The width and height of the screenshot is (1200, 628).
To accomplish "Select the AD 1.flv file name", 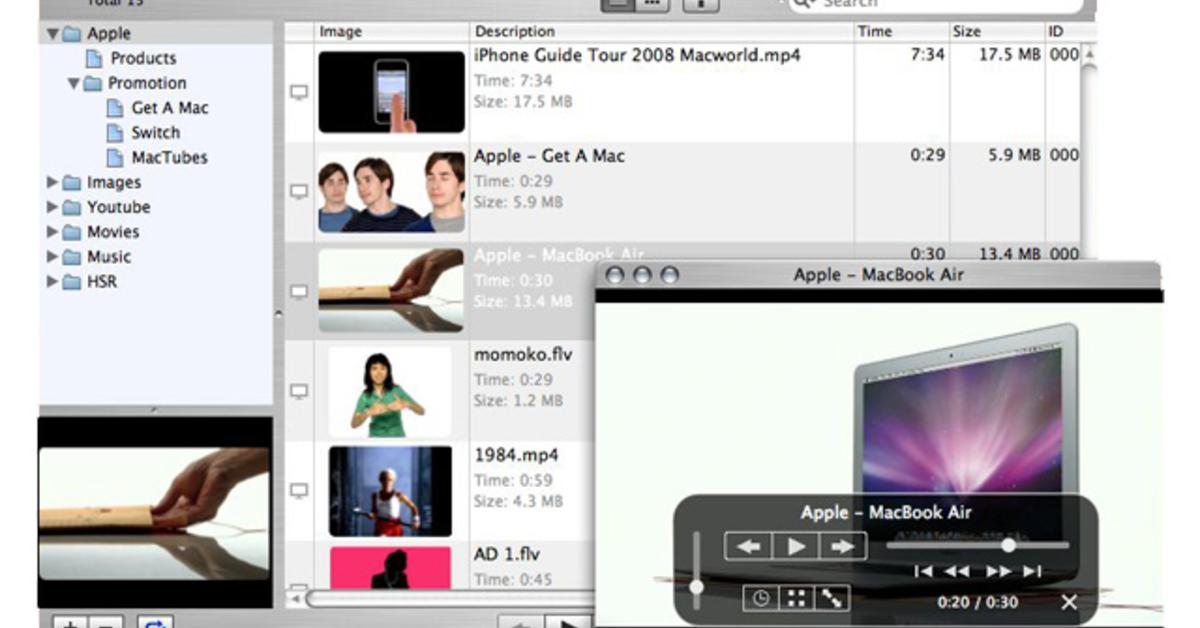I will point(507,554).
